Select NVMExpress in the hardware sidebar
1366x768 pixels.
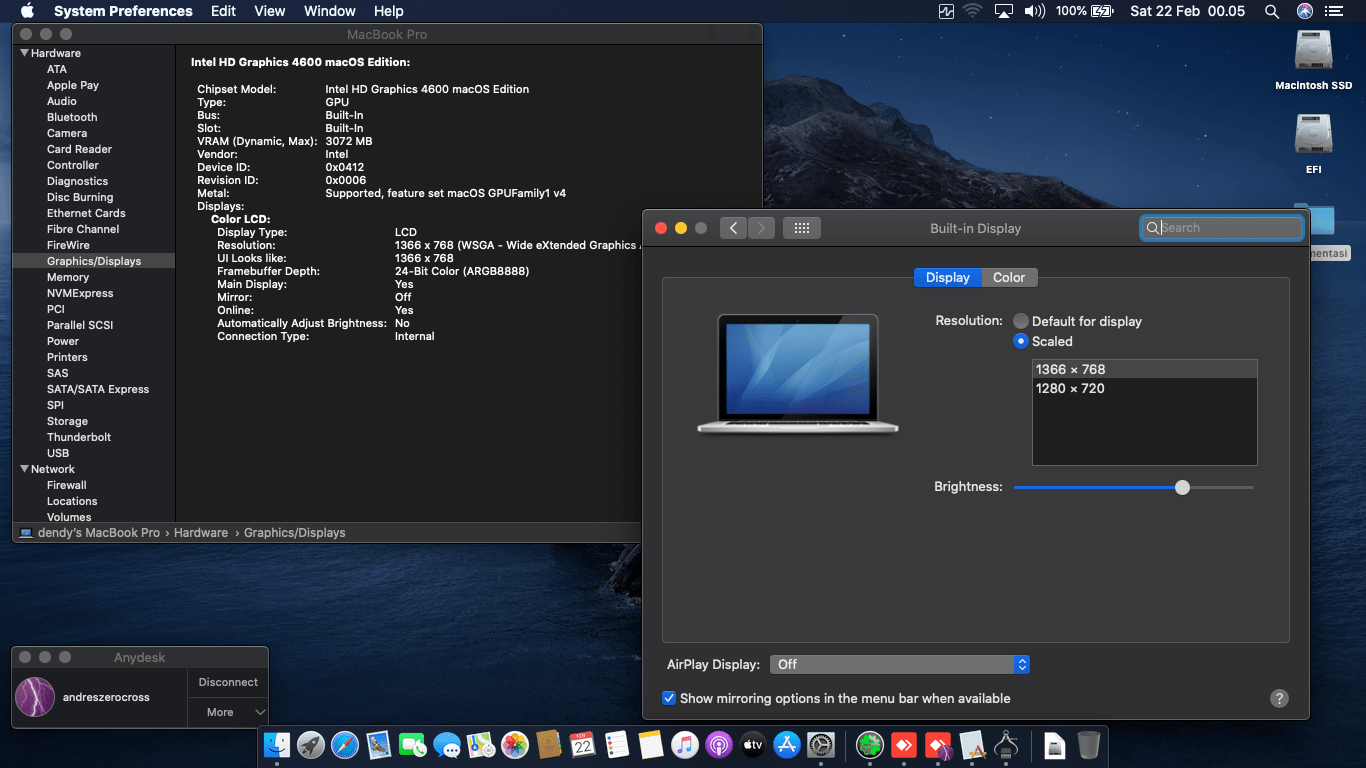(x=80, y=293)
